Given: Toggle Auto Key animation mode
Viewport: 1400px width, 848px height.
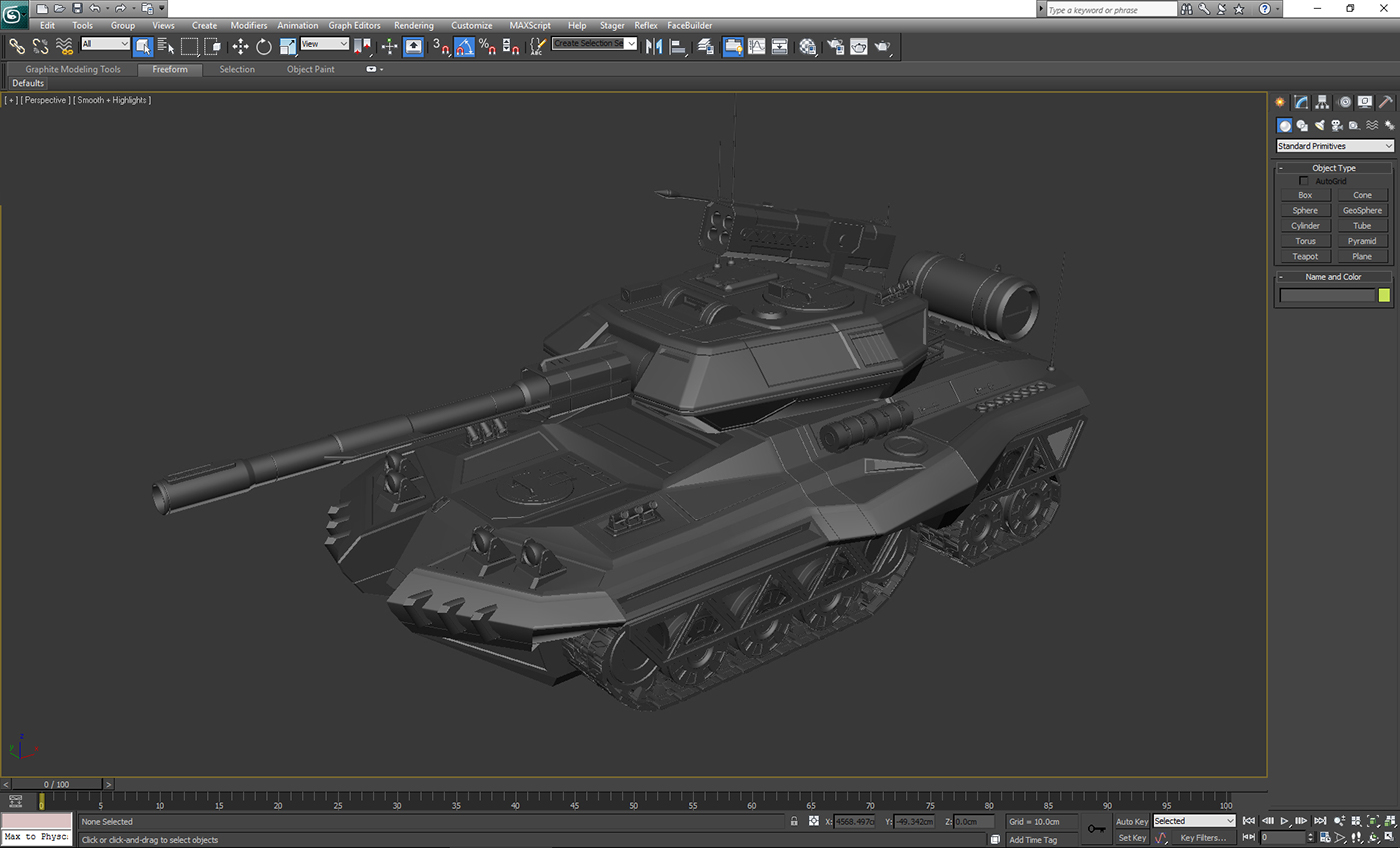Looking at the screenshot, I should [x=1130, y=821].
